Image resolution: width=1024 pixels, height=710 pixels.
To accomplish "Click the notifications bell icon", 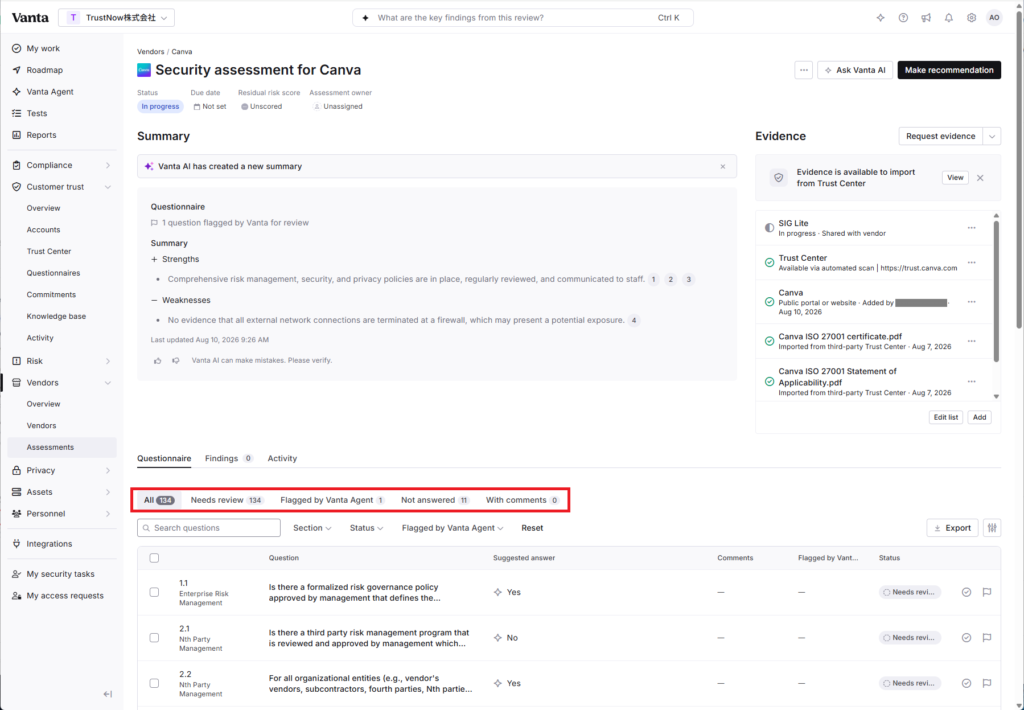I will [x=948, y=18].
